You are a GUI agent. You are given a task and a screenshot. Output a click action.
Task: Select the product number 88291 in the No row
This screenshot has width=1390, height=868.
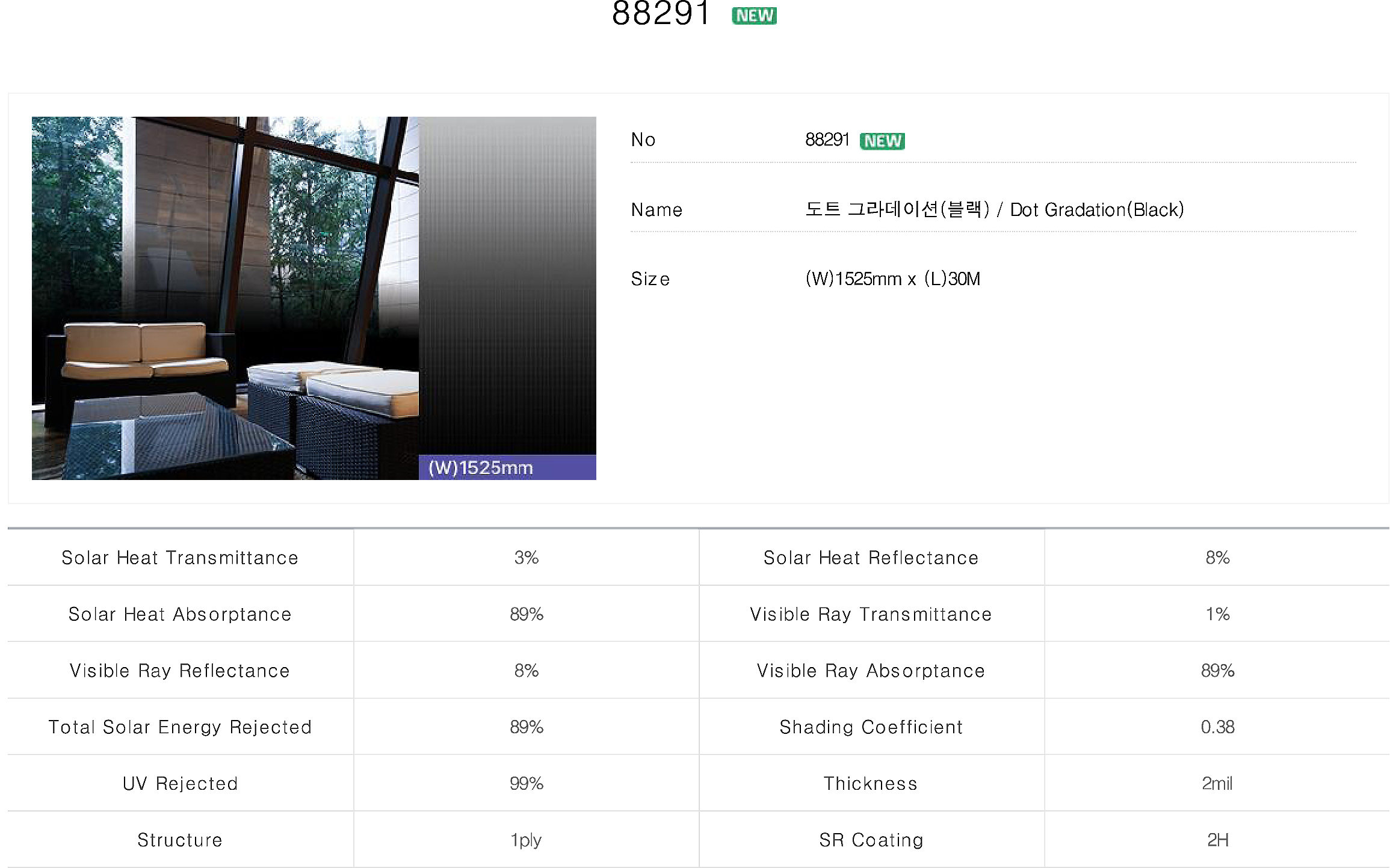(827, 140)
